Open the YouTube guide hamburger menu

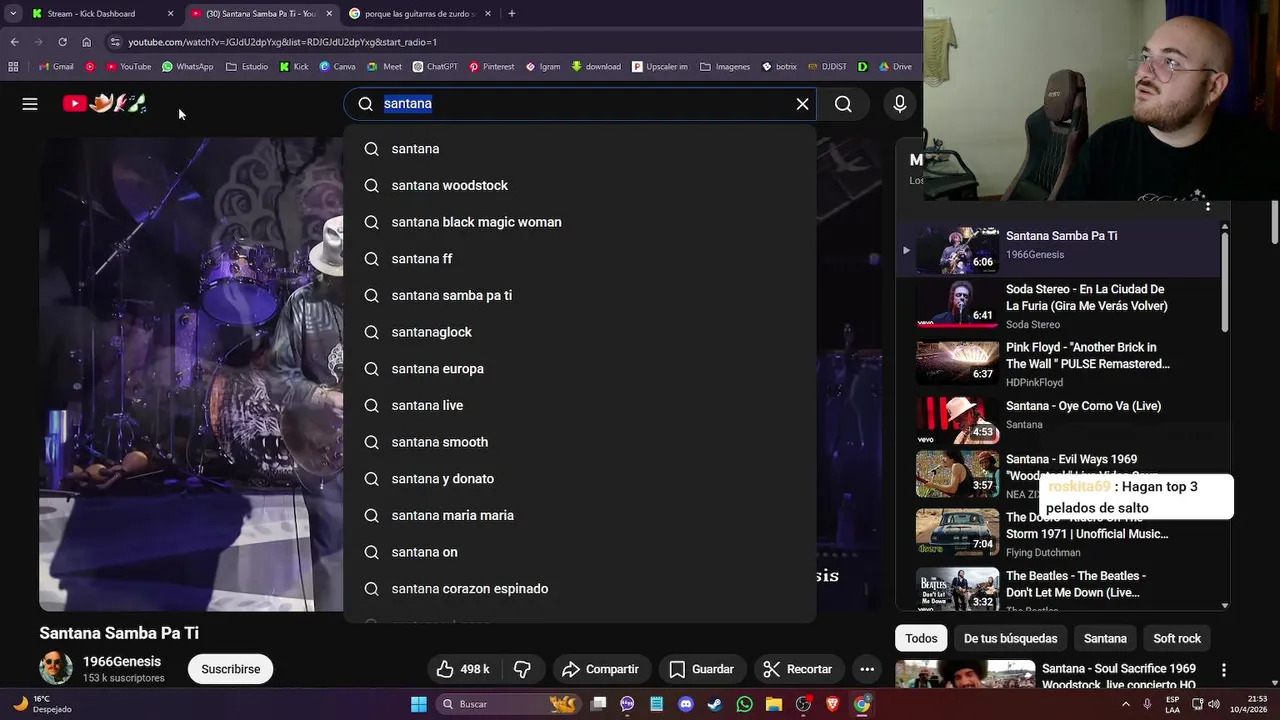(30, 104)
